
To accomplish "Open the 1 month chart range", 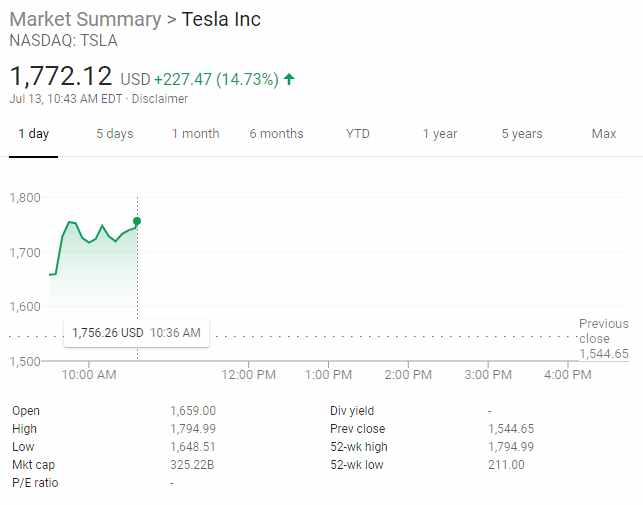I will pos(195,134).
